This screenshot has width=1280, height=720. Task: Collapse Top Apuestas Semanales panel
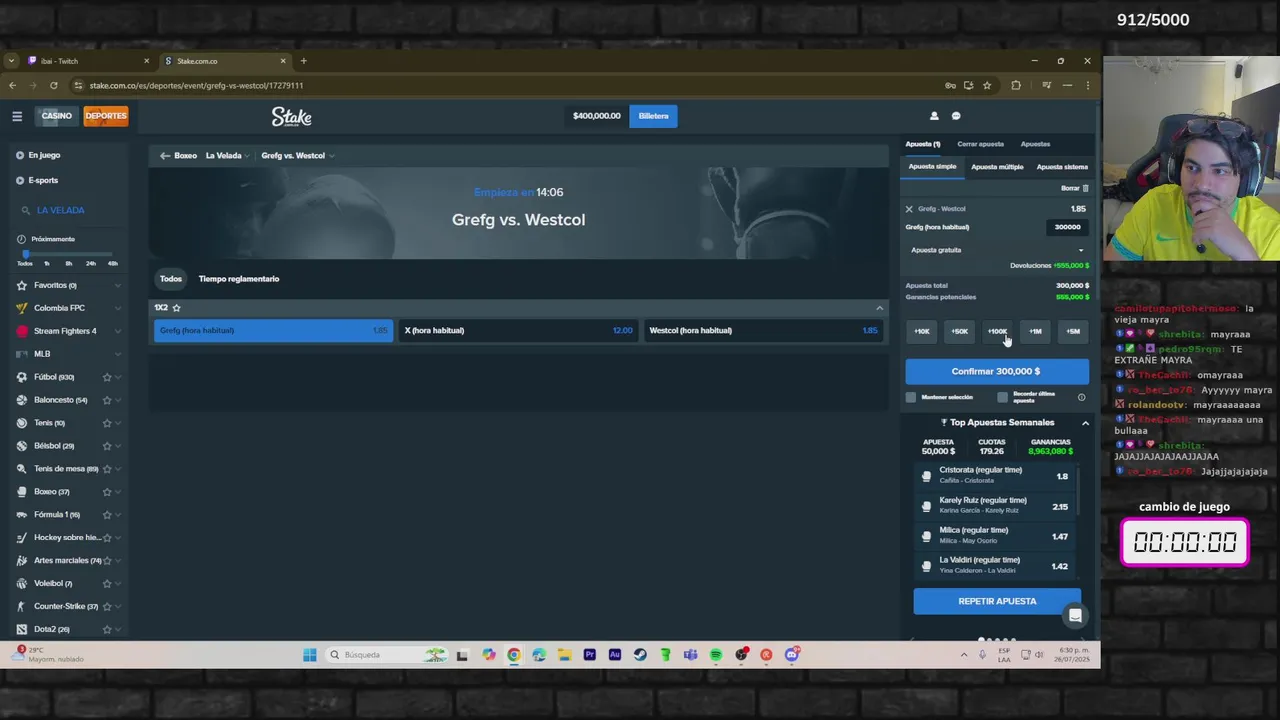point(1085,423)
